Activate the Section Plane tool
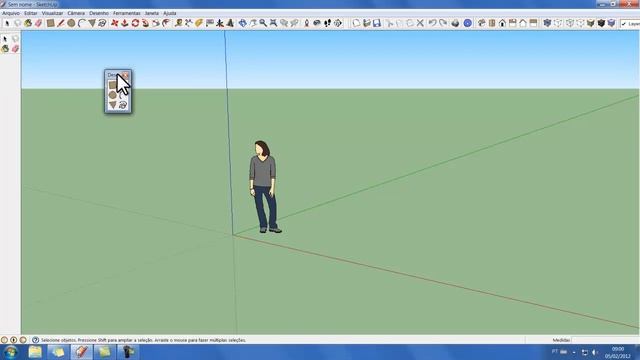Image resolution: width=640 pixels, height=360 pixels. pyautogui.click(x=338, y=23)
